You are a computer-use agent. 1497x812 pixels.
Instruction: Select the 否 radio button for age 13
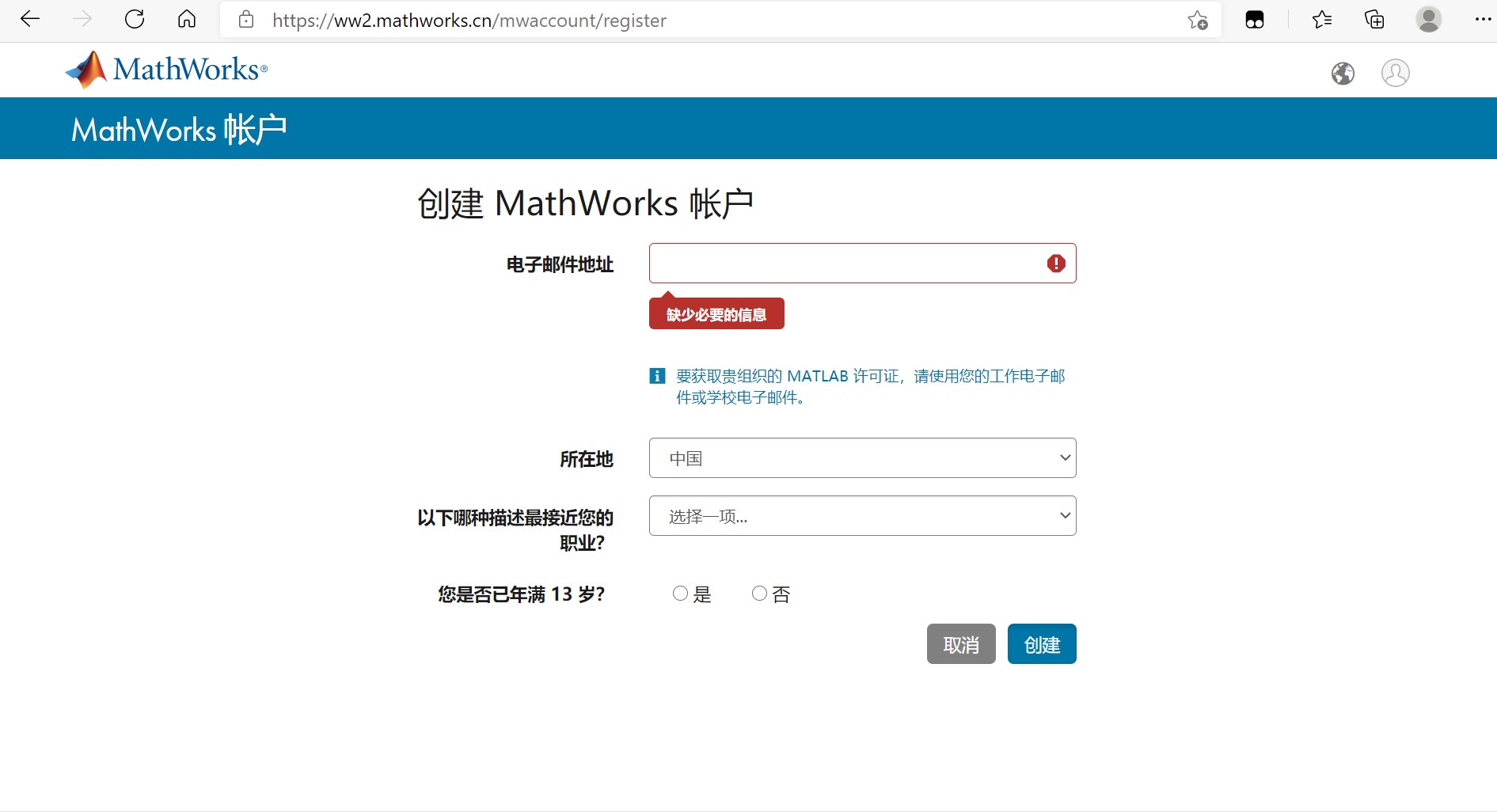point(759,594)
